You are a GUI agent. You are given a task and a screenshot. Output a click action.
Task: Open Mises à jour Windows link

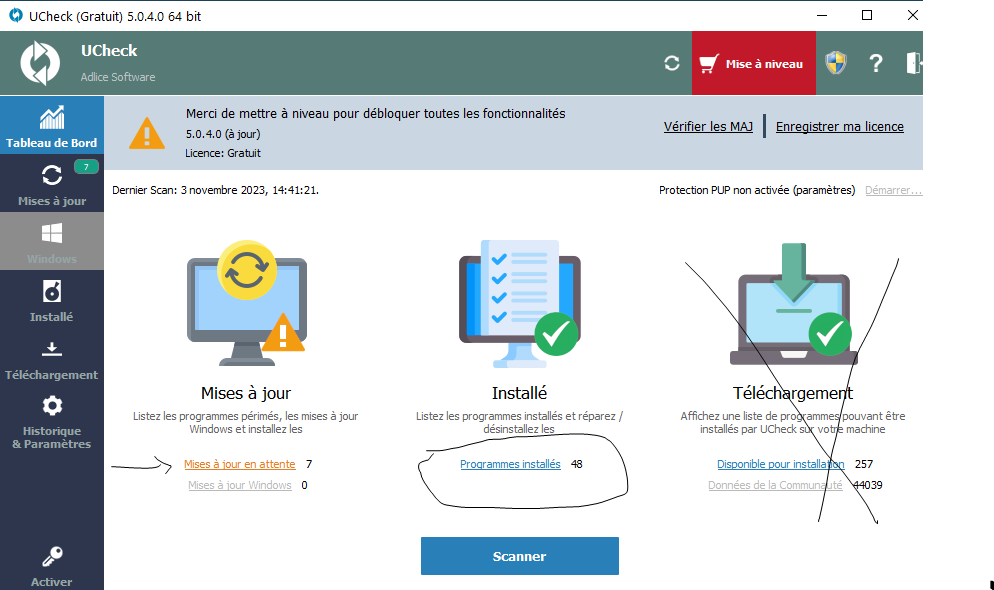coord(240,485)
